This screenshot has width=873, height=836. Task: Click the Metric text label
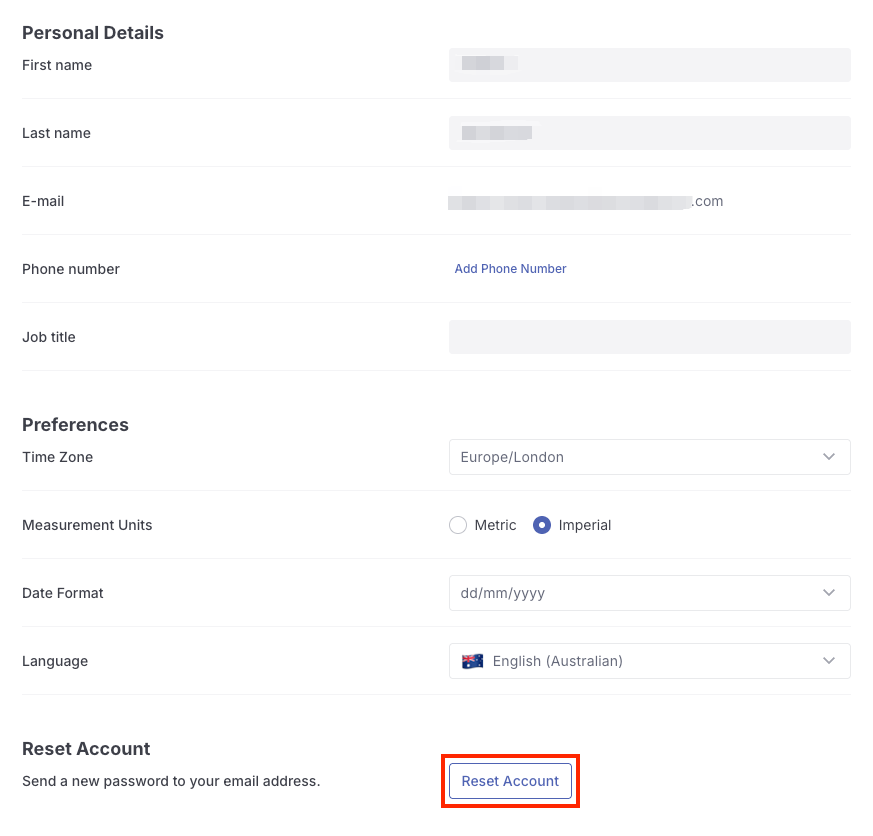pos(495,525)
